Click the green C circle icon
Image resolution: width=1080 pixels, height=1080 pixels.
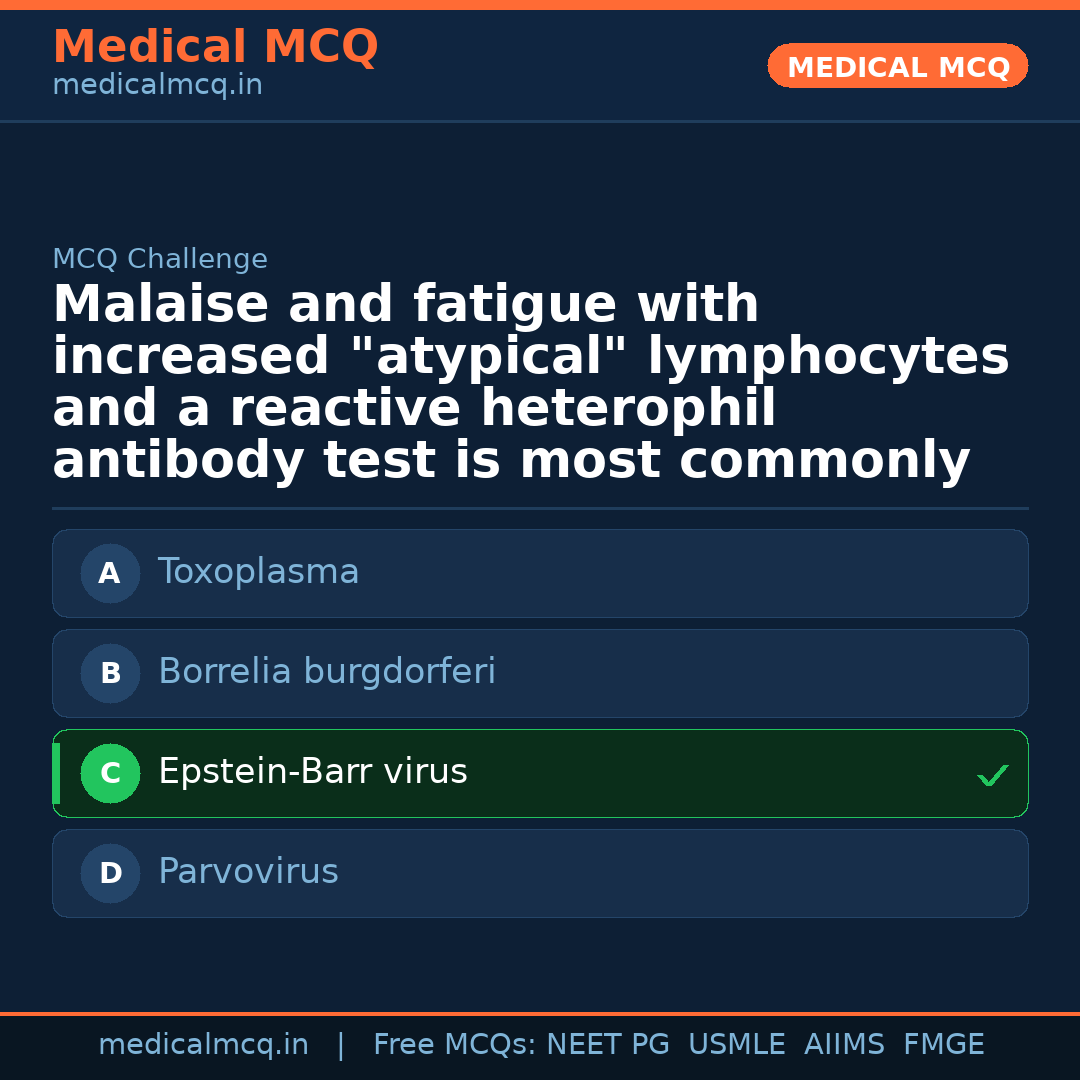[110, 773]
